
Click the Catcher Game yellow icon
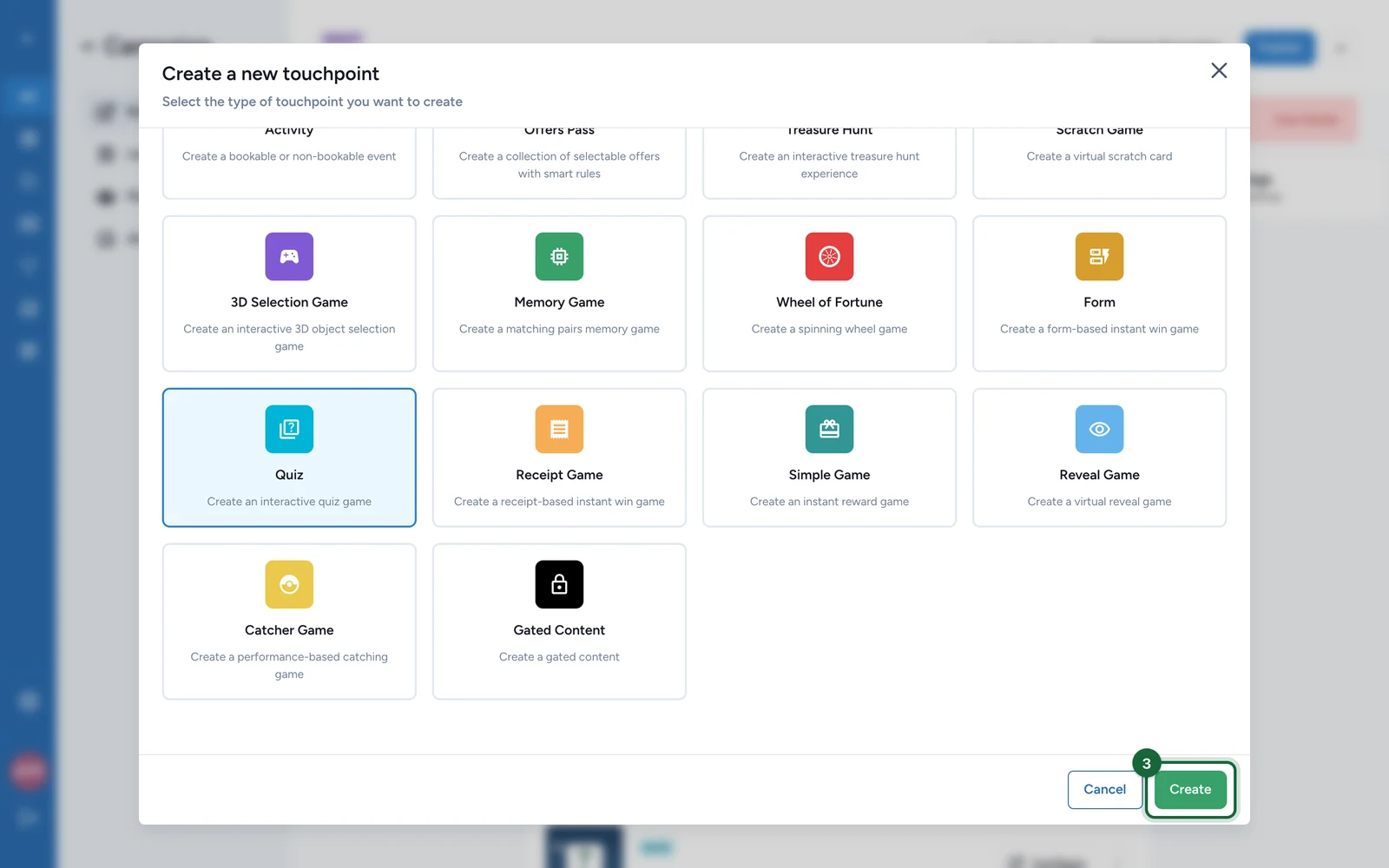tap(289, 584)
